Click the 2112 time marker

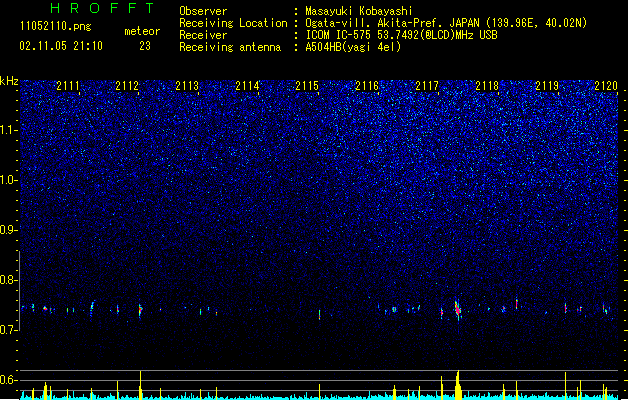pyautogui.click(x=127, y=86)
